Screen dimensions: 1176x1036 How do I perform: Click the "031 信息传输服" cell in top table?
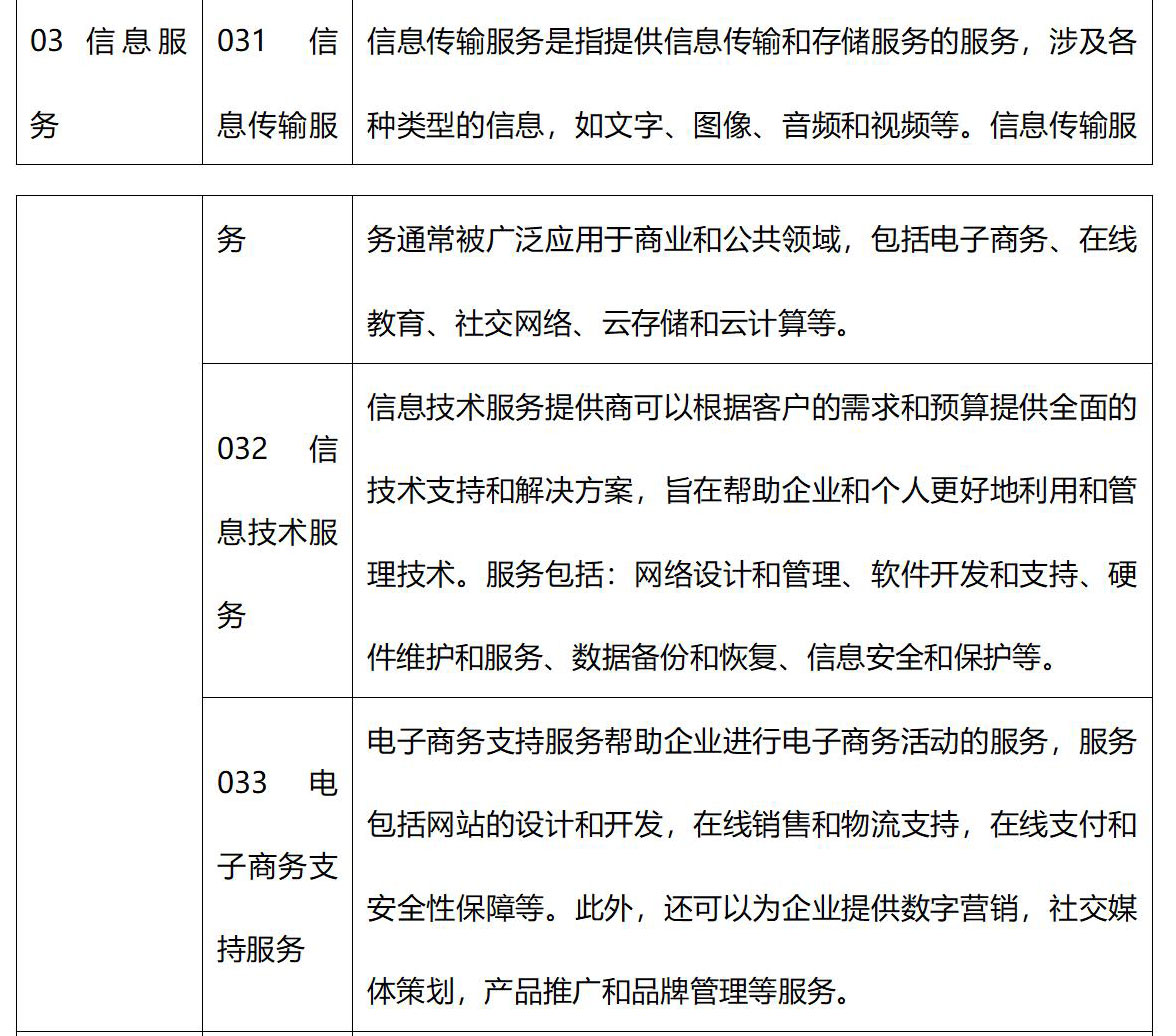pyautogui.click(x=277, y=84)
